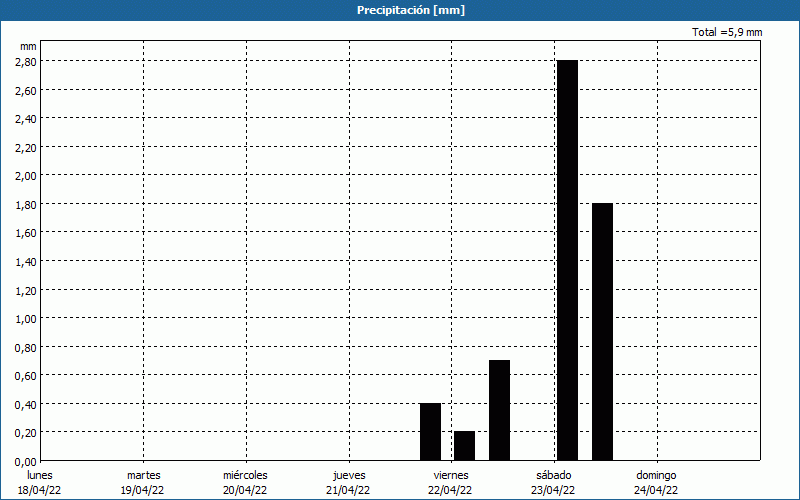This screenshot has width=800, height=500.
Task: Click the y-axis value '2,20'
Action: tap(27, 147)
